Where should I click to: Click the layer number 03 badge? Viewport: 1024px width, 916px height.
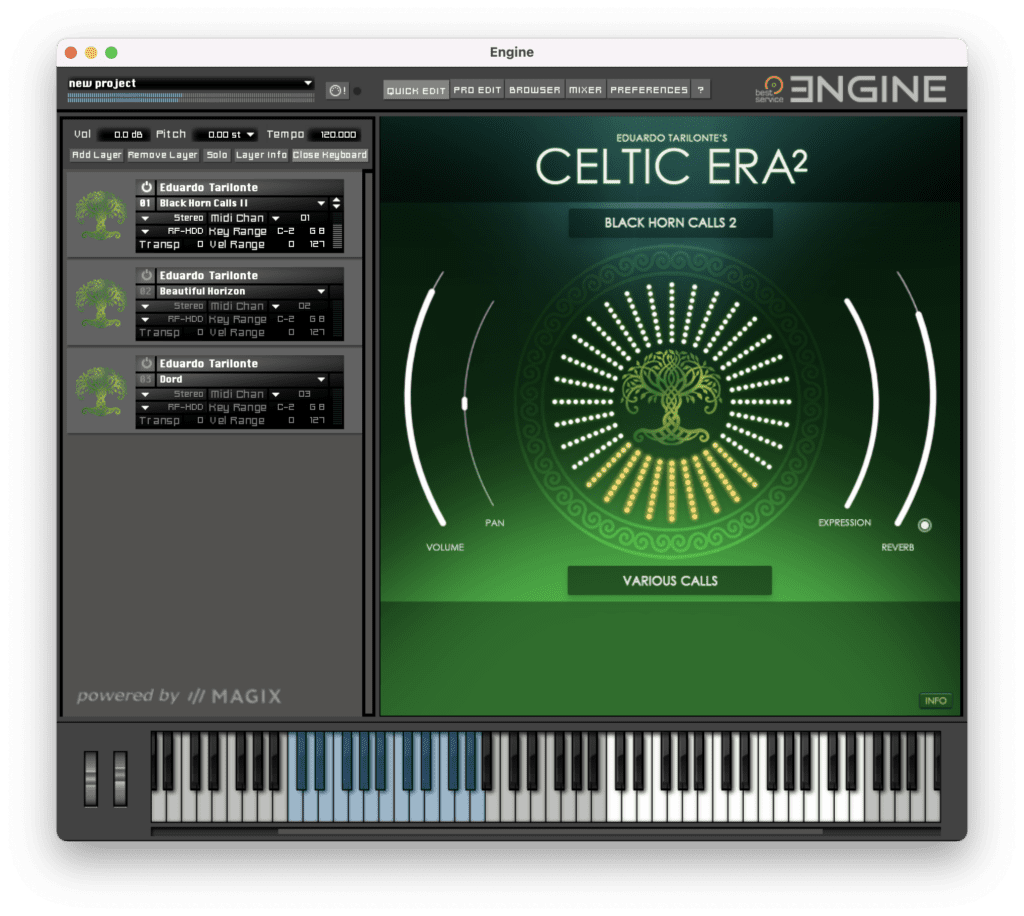coord(145,379)
